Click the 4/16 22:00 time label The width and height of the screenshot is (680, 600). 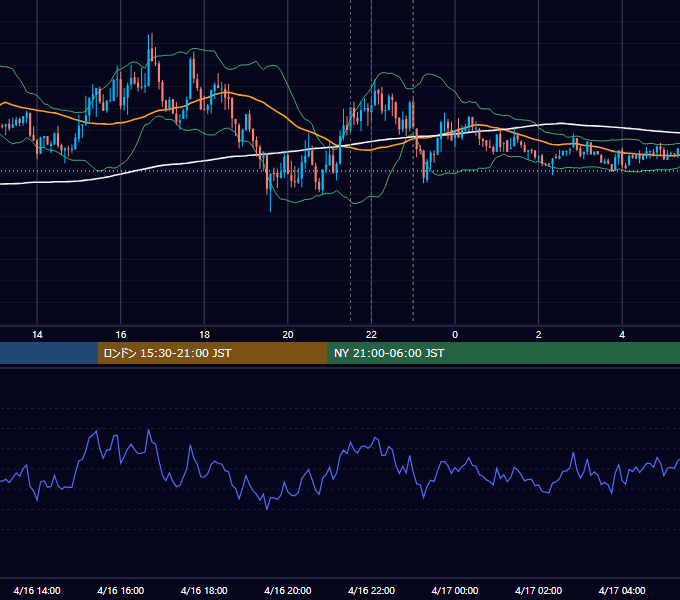(x=371, y=590)
